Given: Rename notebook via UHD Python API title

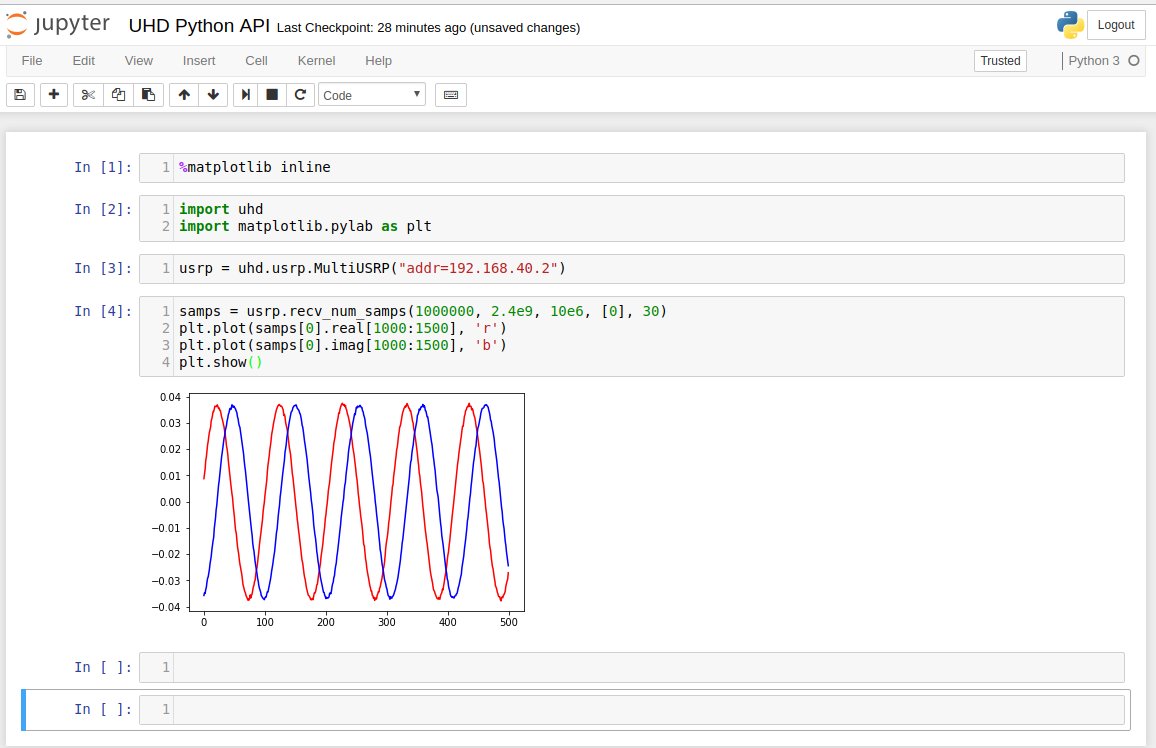Looking at the screenshot, I should [199, 26].
